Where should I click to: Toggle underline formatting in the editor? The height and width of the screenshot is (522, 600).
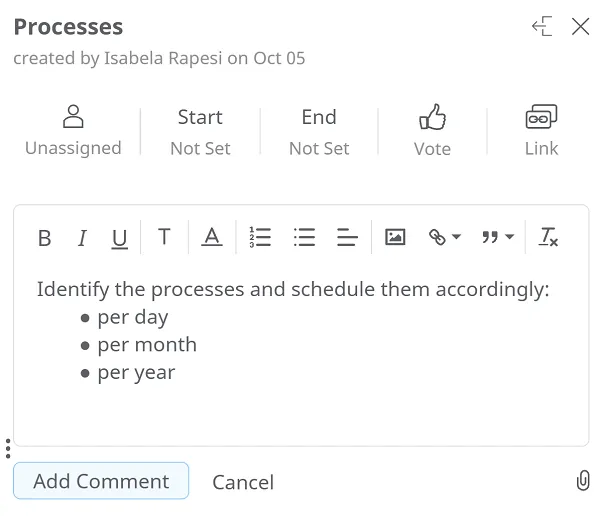[119, 239]
